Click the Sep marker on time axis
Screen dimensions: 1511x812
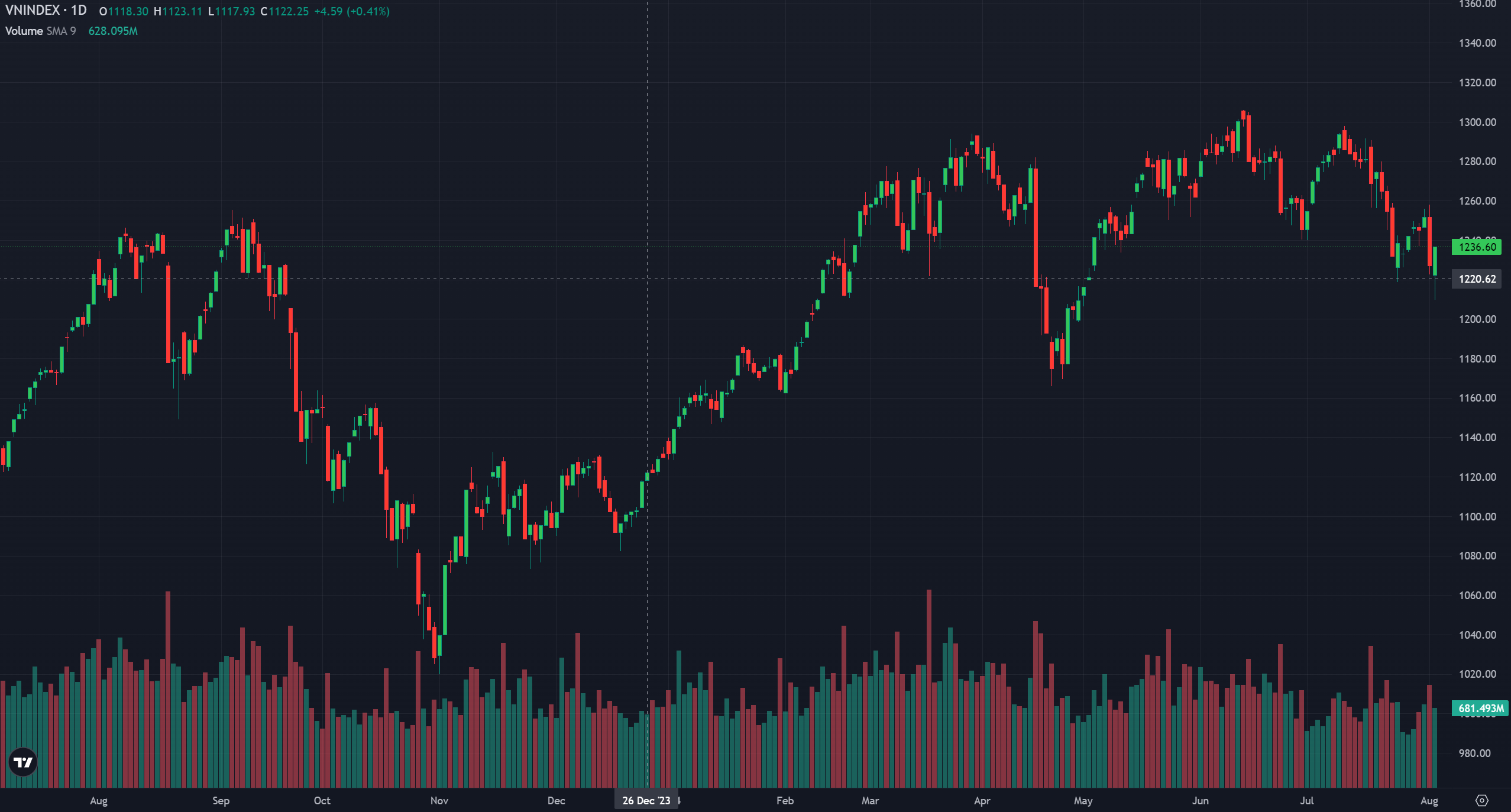(221, 800)
